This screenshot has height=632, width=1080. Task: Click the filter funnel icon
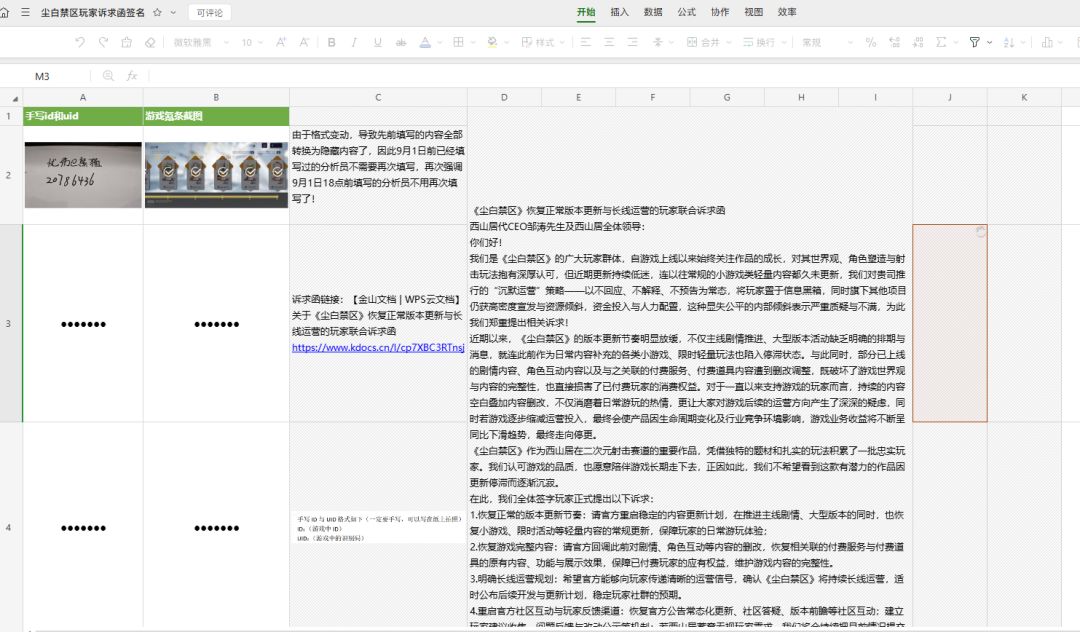pyautogui.click(x=975, y=43)
